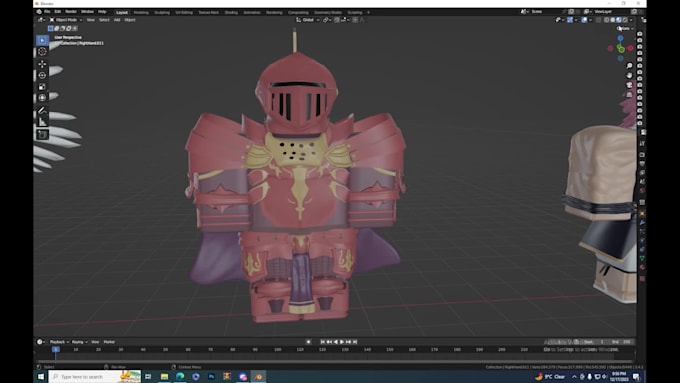Activate the Transform tool
This screenshot has height=383, width=680.
point(42,98)
